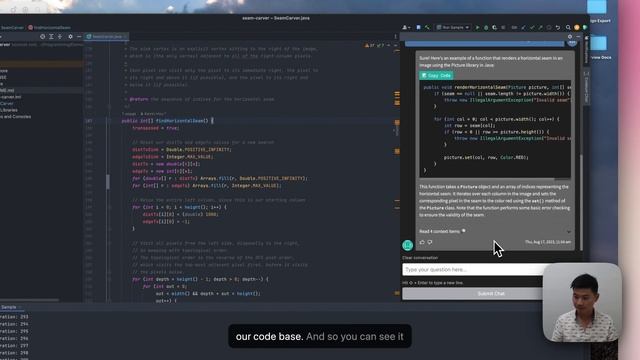Click the Git label in the toolbar
This screenshot has height=360, width=640.
tap(514, 27)
